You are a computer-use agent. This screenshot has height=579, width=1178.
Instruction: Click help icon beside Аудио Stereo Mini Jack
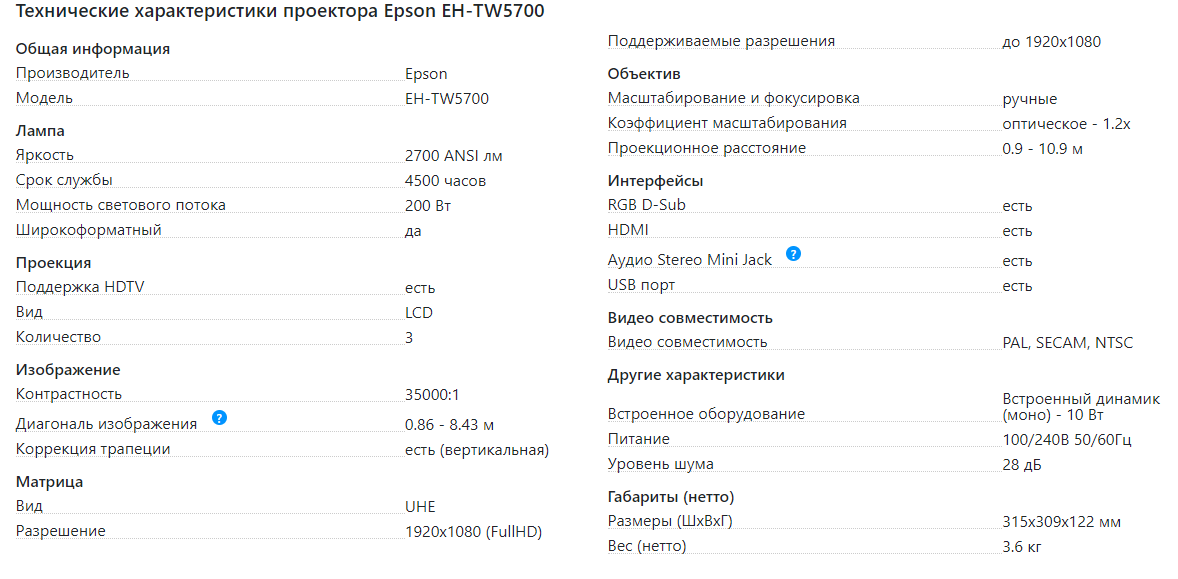point(793,254)
